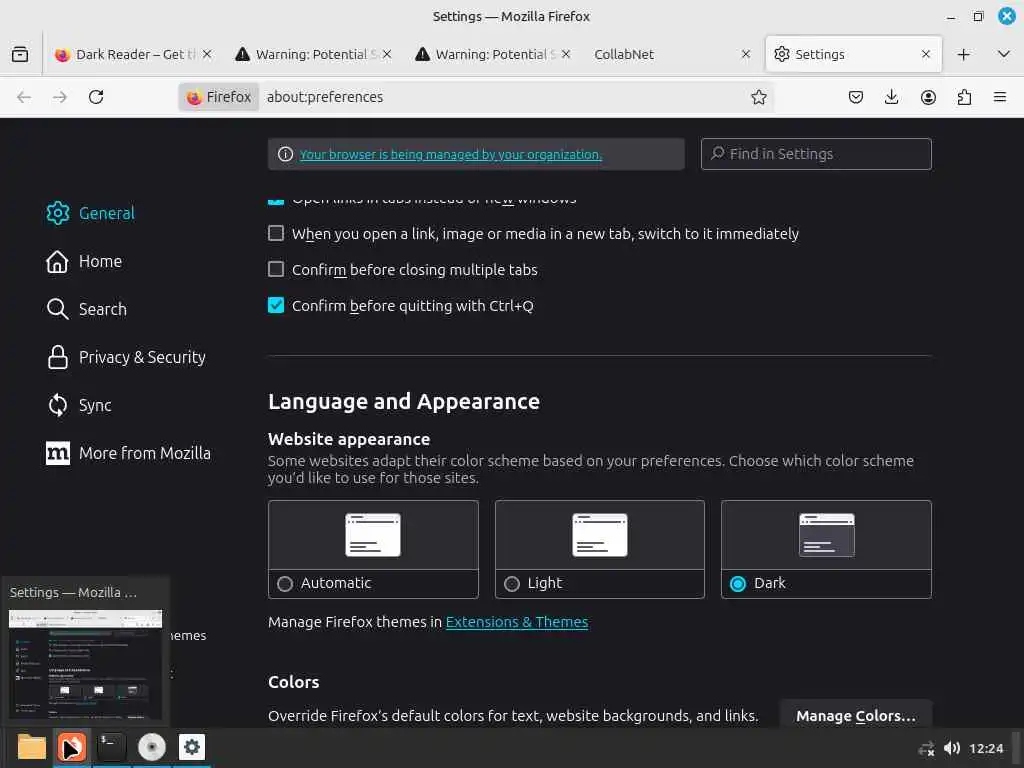Expand the list all tabs chevron
The height and width of the screenshot is (768, 1024).
pyautogui.click(x=1004, y=54)
